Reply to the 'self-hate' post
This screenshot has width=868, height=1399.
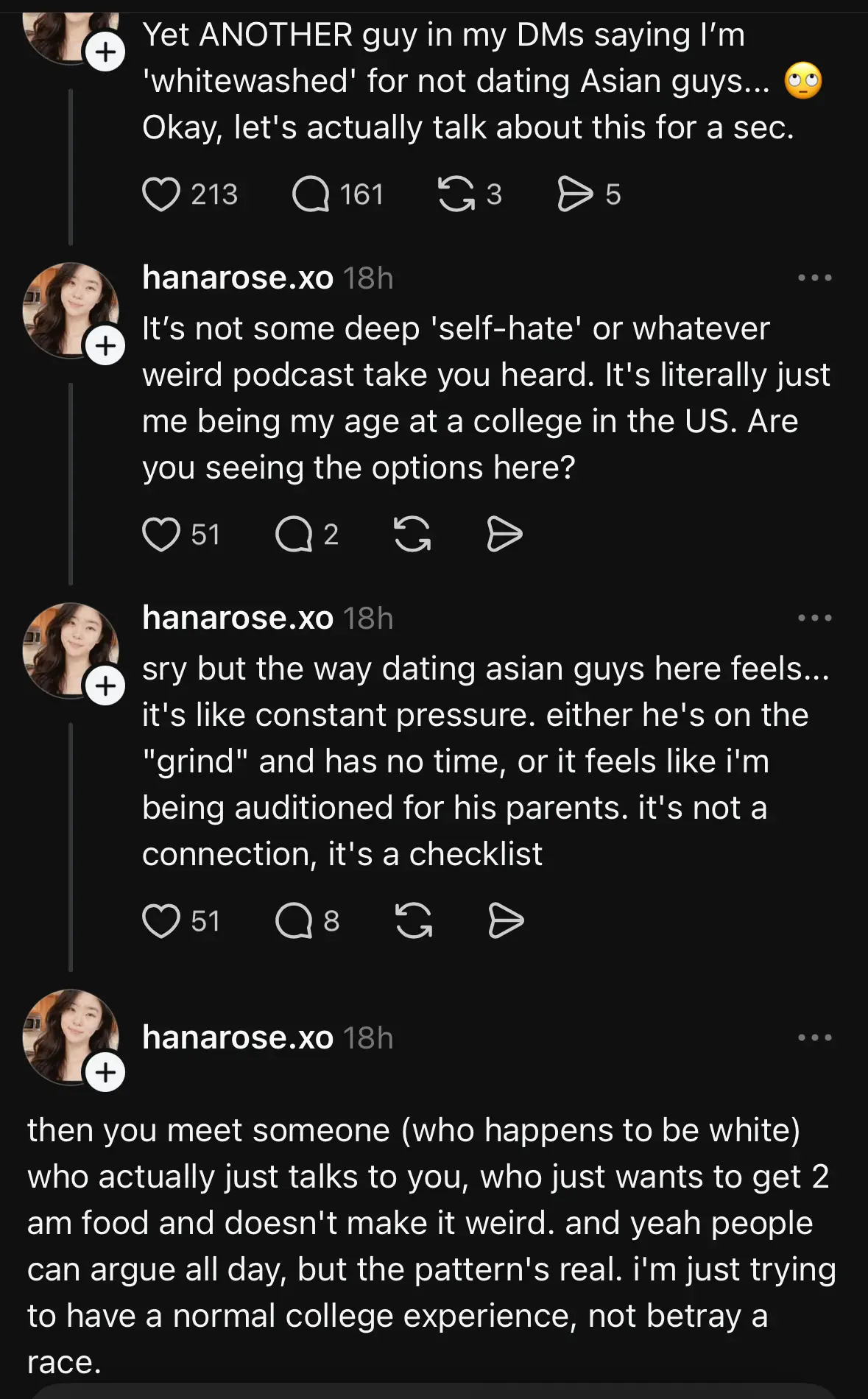pyautogui.click(x=294, y=535)
